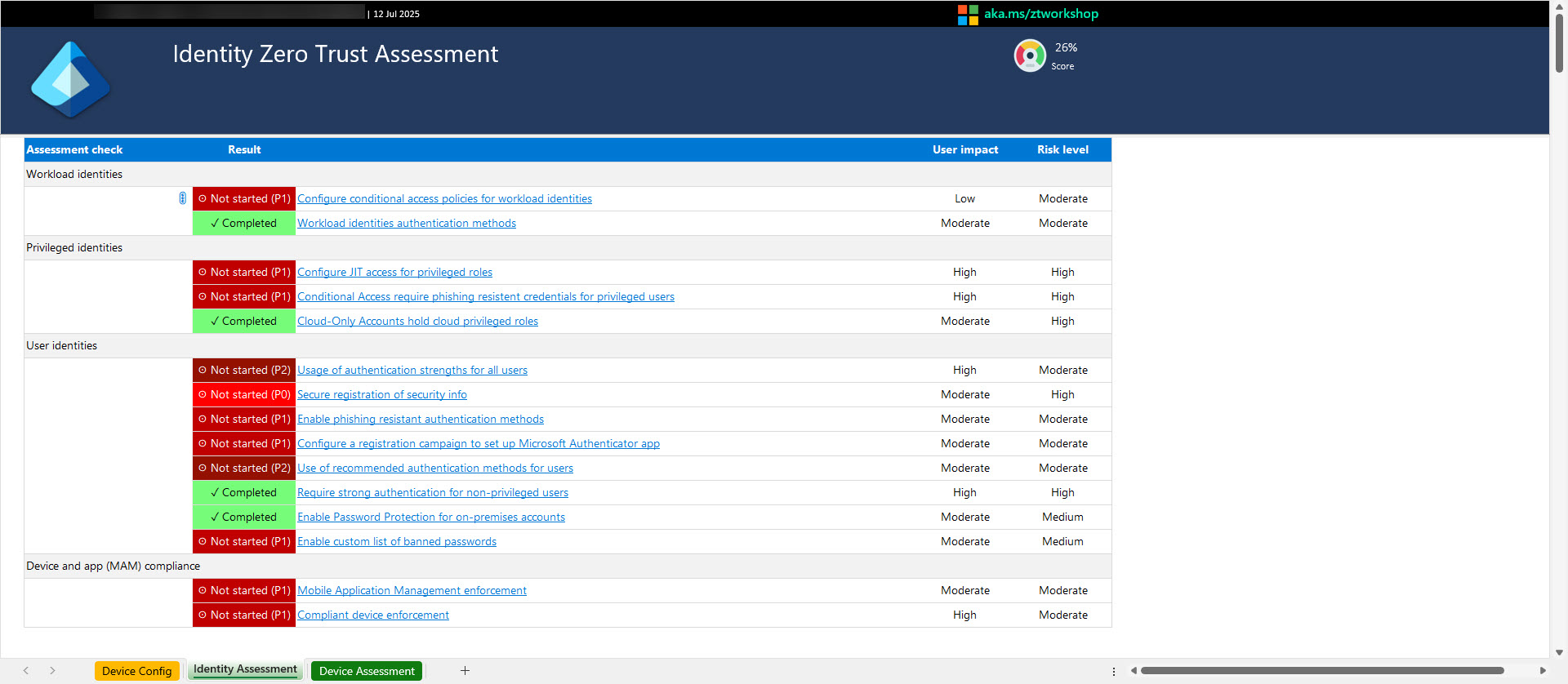
Task: Open Configure conditional access policies for workload identities
Action: point(444,198)
